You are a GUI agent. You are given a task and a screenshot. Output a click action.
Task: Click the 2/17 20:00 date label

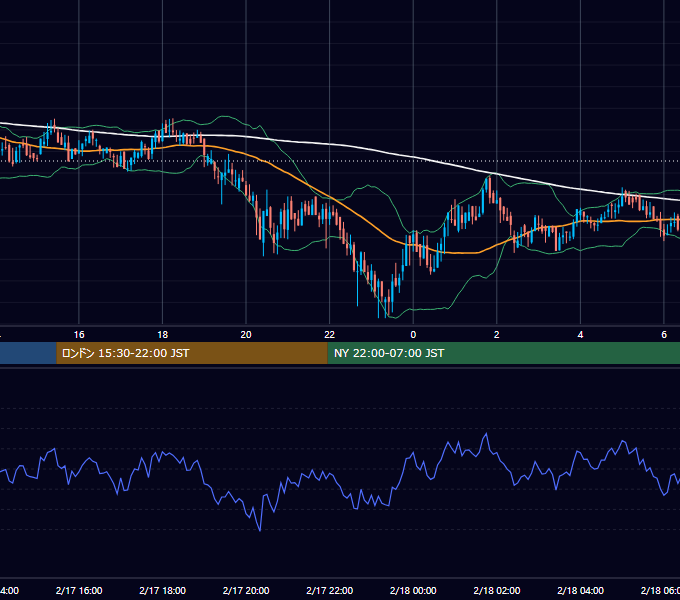tap(246, 590)
